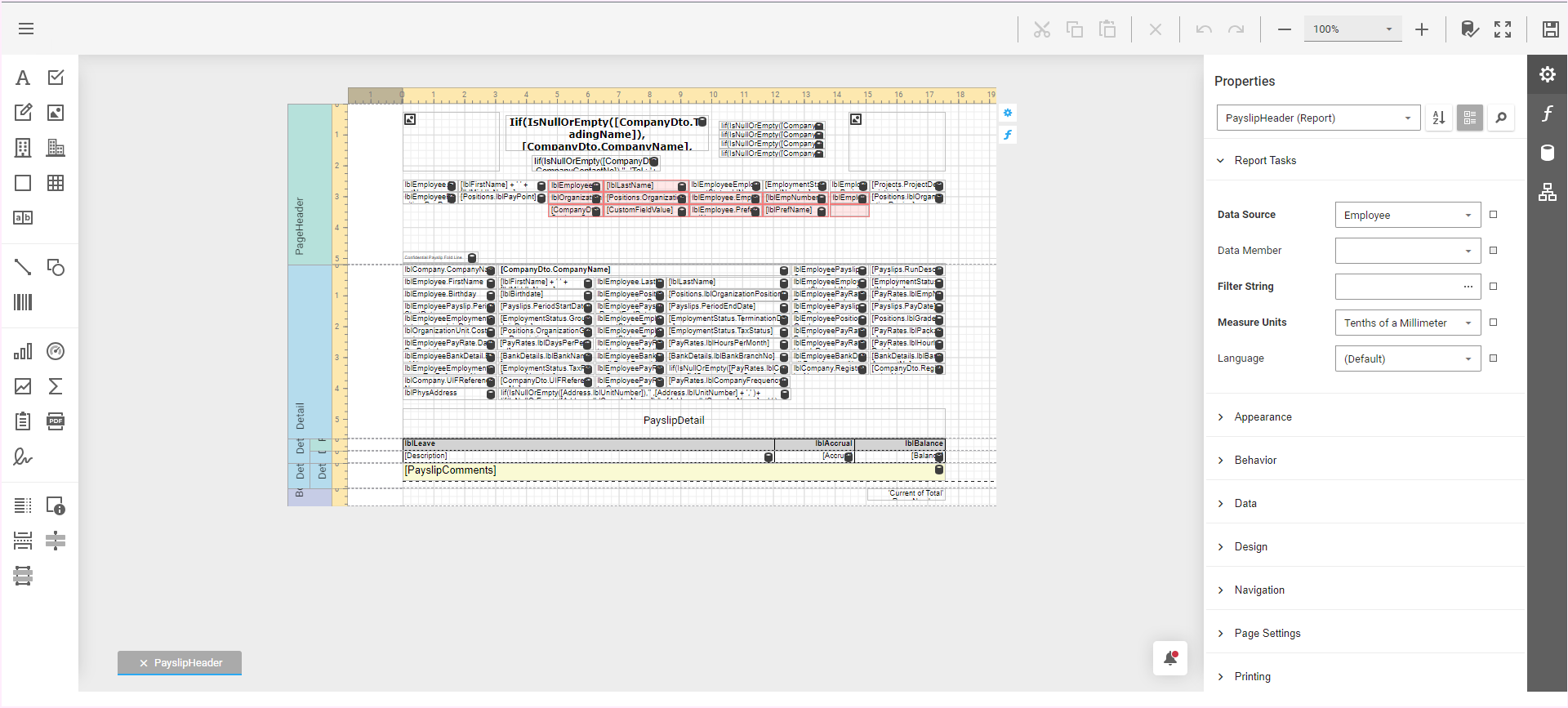Click the square marker beside Data Source
1568x708 pixels.
(x=1494, y=215)
